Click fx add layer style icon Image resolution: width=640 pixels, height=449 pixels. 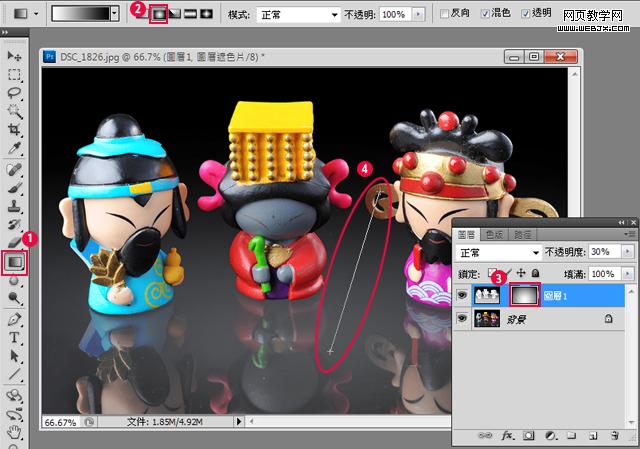point(507,436)
